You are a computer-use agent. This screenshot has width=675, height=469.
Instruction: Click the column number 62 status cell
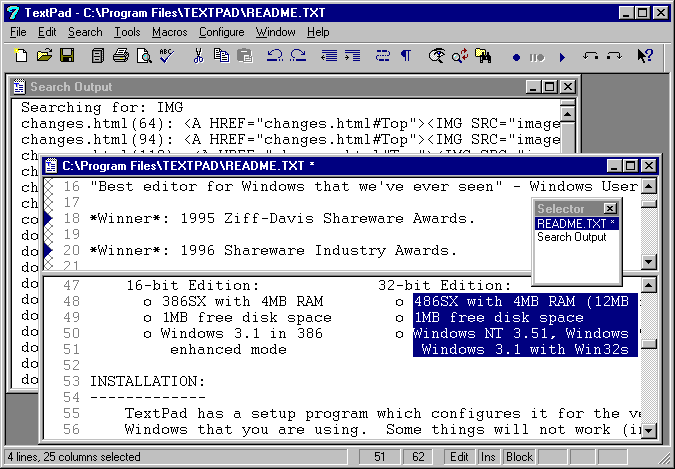pos(418,457)
